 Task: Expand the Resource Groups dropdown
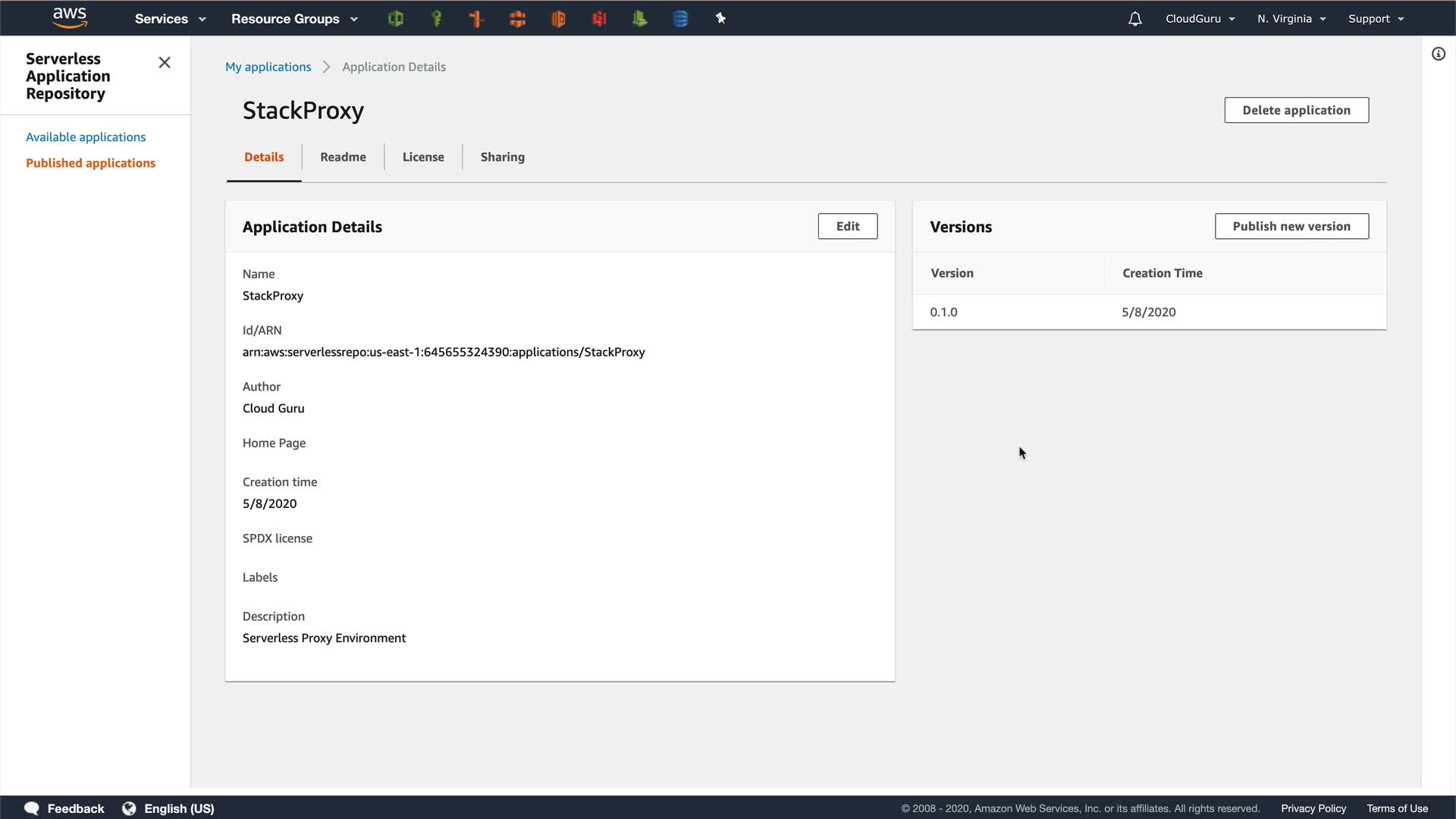(293, 19)
